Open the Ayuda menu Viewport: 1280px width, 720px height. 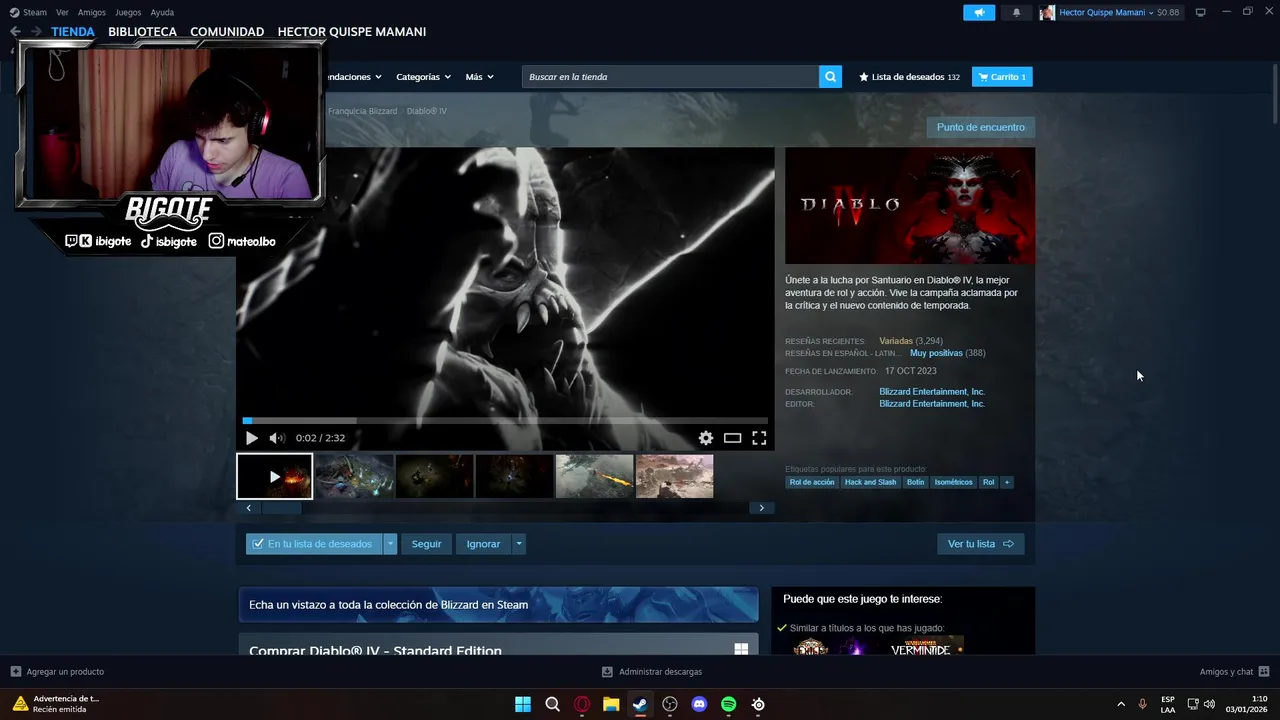[162, 12]
